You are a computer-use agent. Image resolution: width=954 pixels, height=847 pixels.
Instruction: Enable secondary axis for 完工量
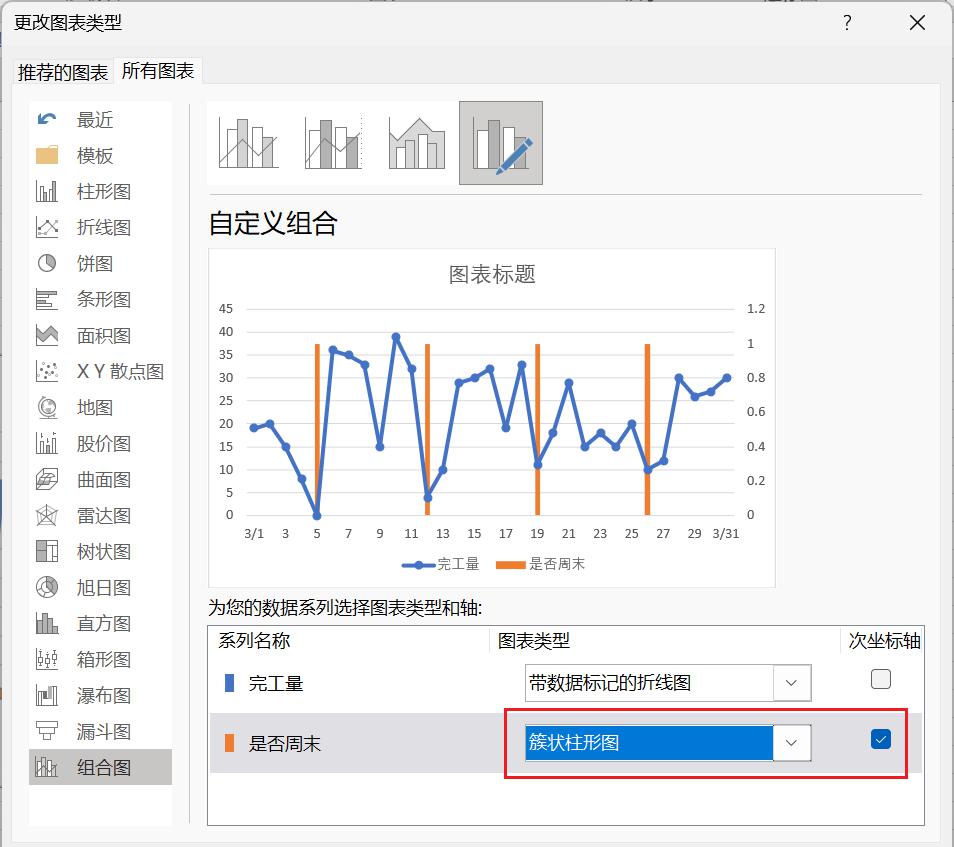[x=880, y=679]
